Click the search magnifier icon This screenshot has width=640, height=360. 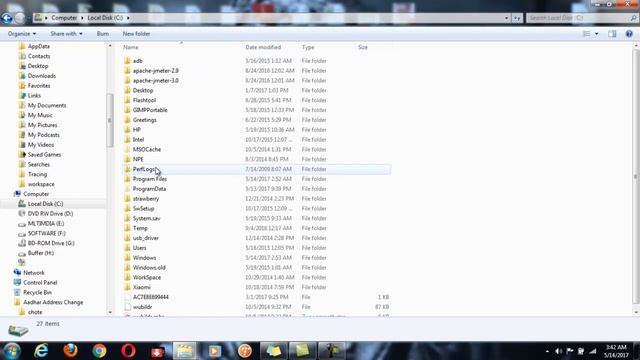point(633,18)
